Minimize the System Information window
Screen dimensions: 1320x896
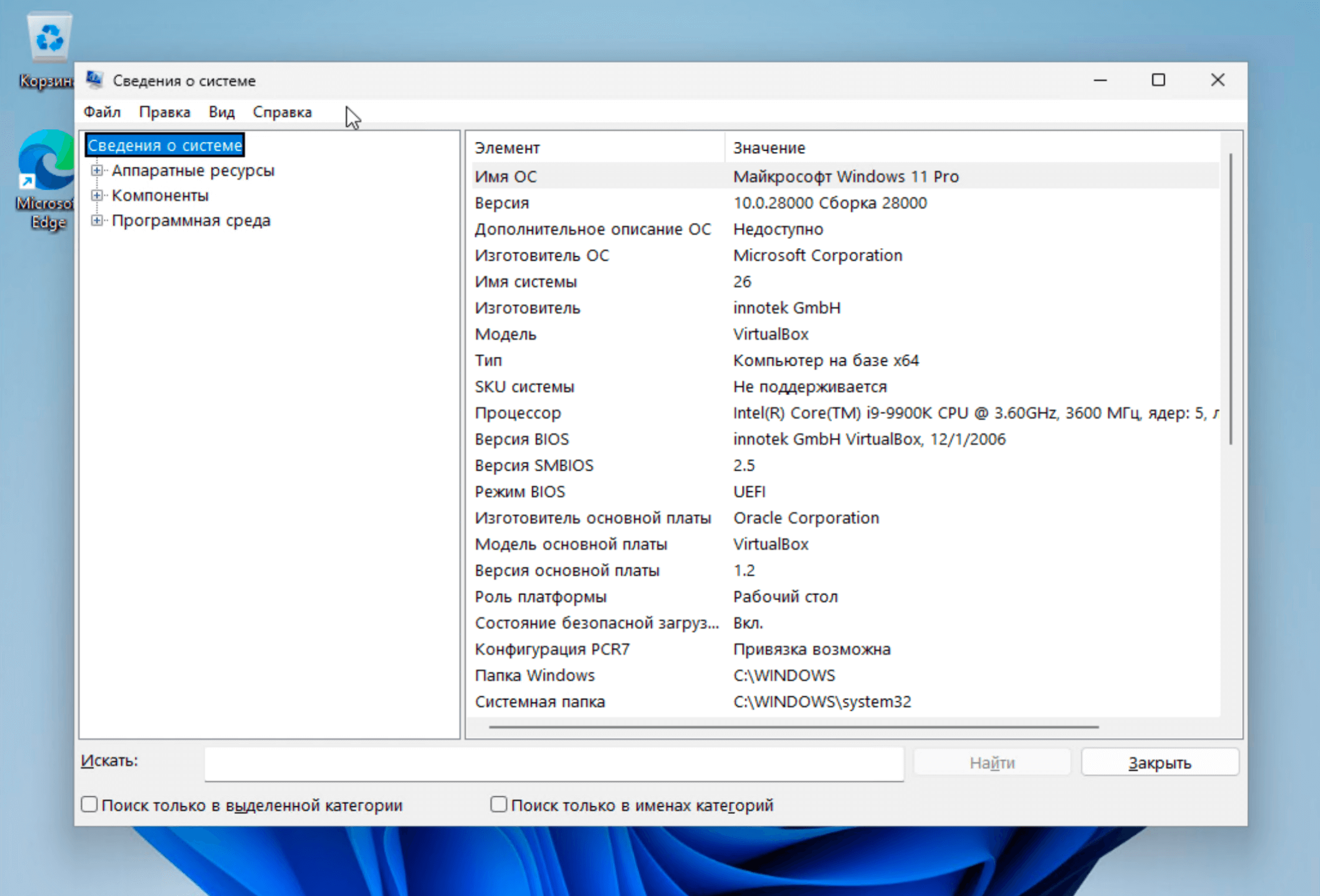(1100, 80)
